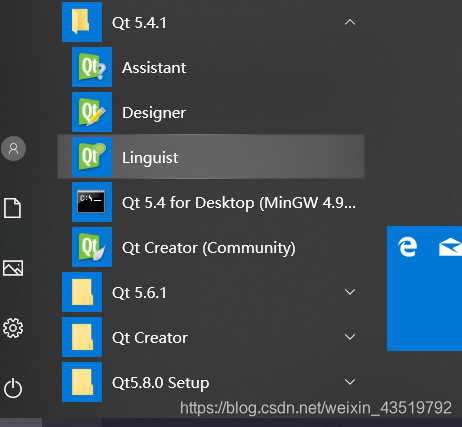
Task: Click the Microsoft Edge tile icon
Action: point(408,247)
